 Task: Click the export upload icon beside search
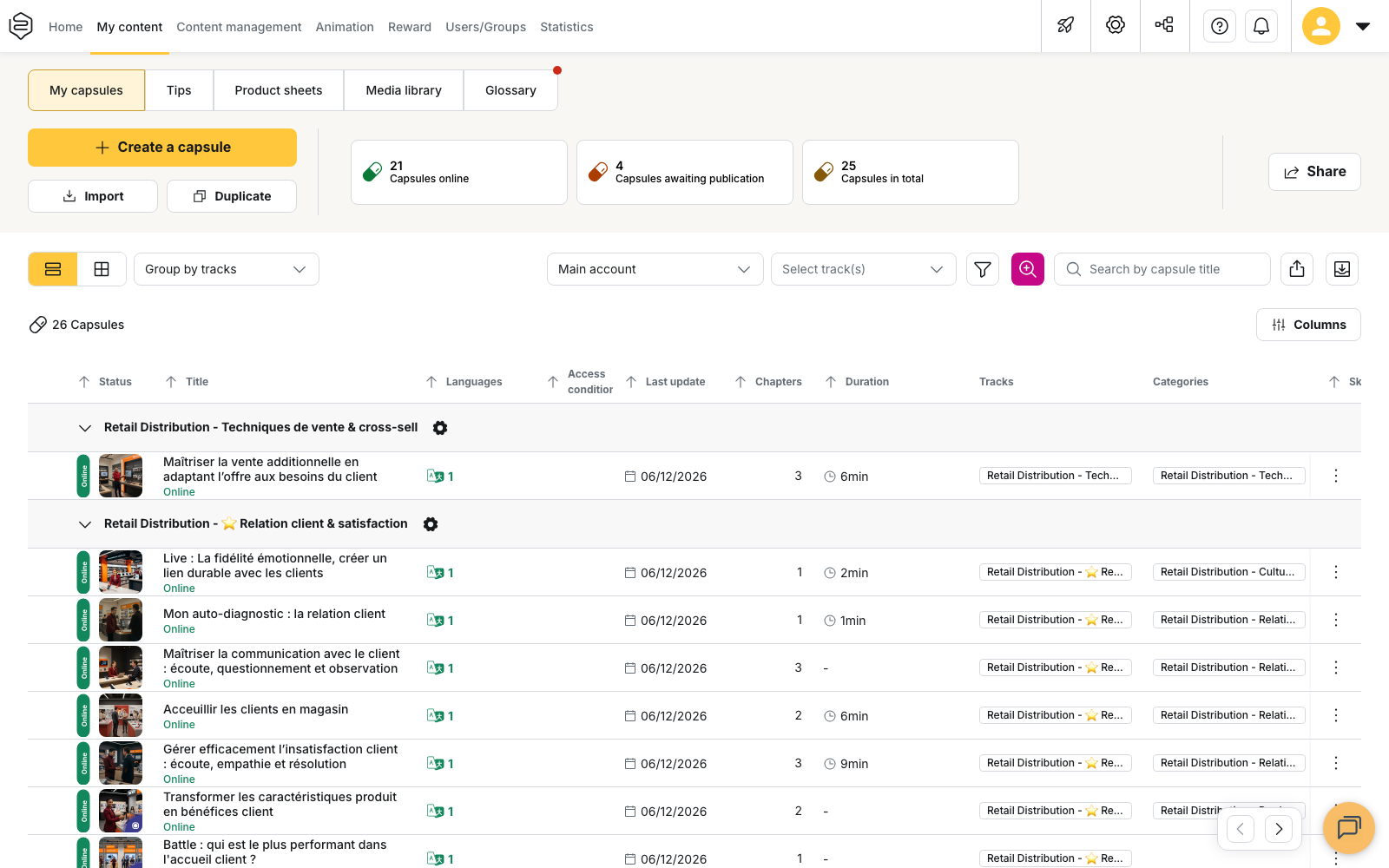pos(1297,269)
